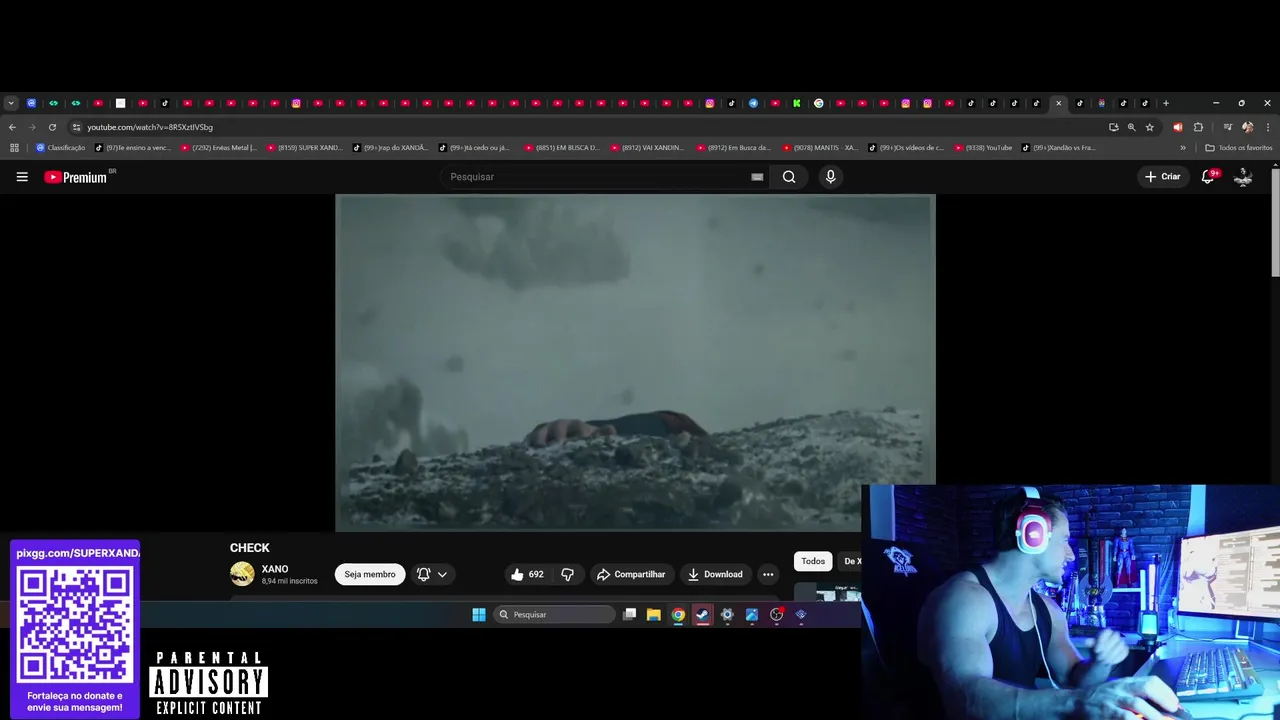This screenshot has width=1280, height=720.
Task: Open YouTube notifications bell
Action: click(1208, 177)
